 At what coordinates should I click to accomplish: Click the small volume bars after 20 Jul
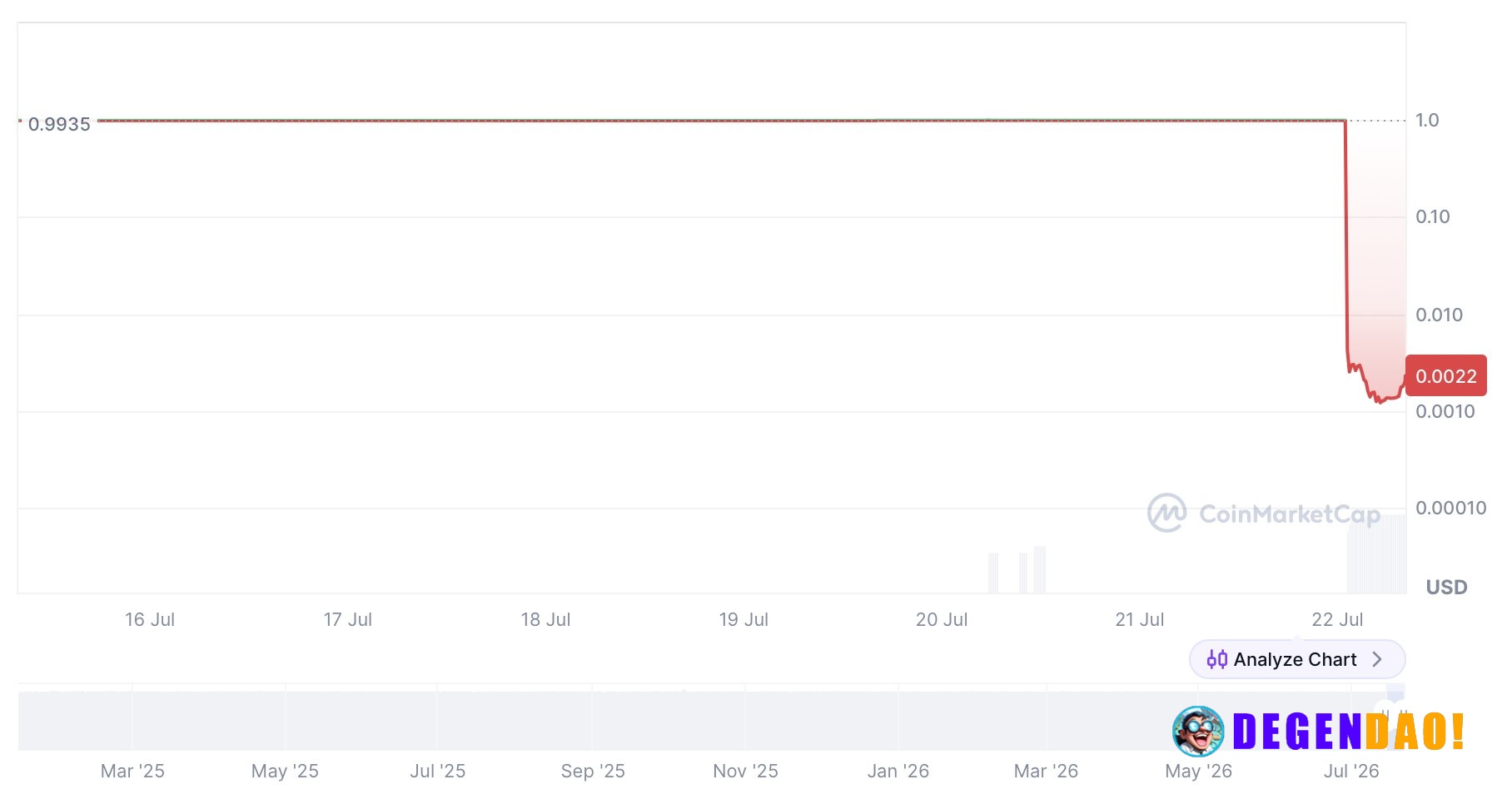1017,570
